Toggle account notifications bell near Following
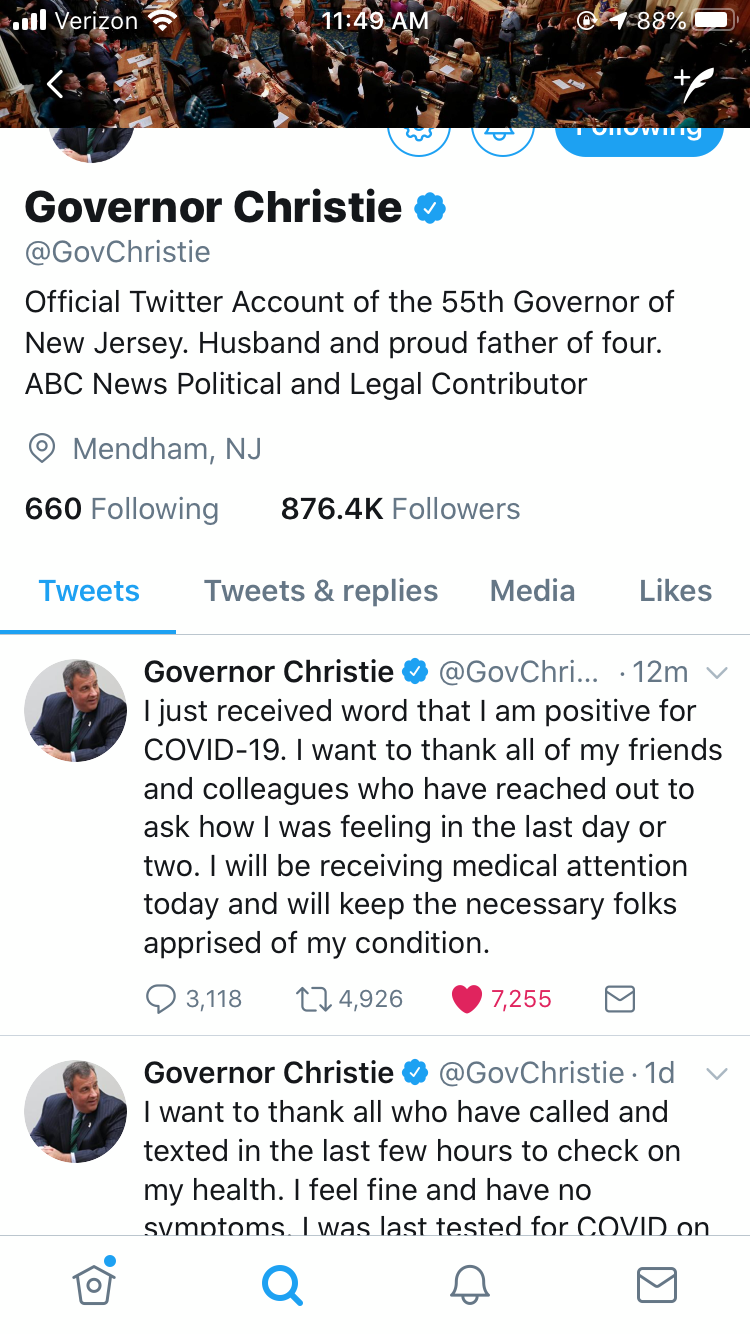Viewport: 750px width, 1334px height. [502, 138]
